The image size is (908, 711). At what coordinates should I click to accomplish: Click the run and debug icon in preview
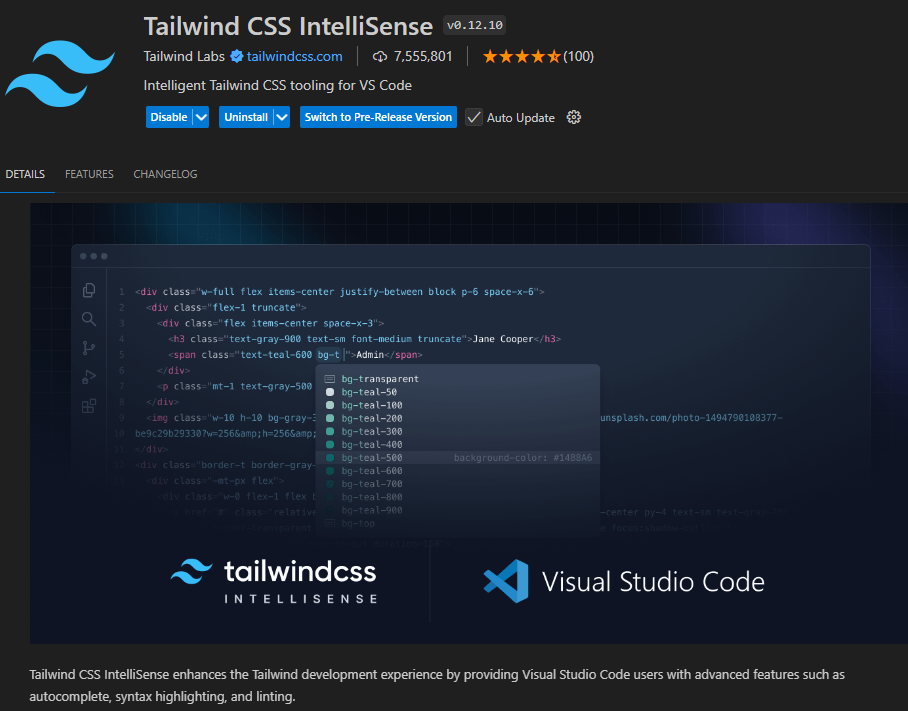pos(89,377)
